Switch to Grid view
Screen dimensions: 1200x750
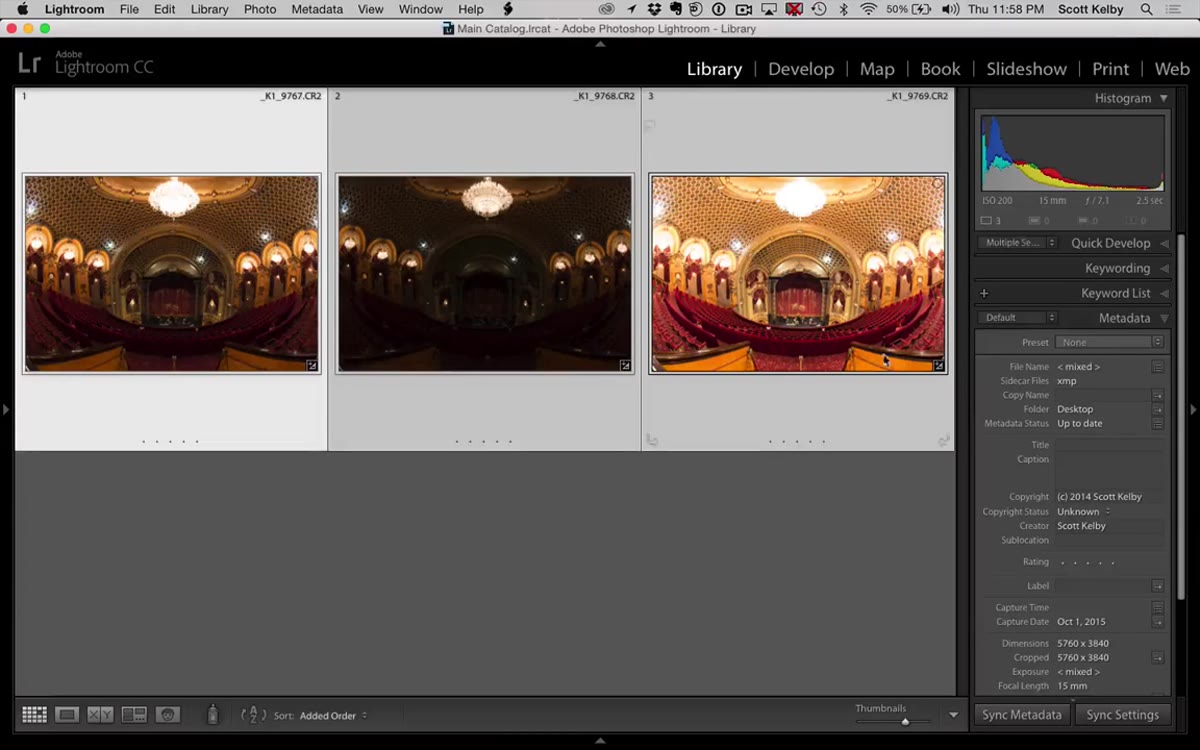(35, 714)
